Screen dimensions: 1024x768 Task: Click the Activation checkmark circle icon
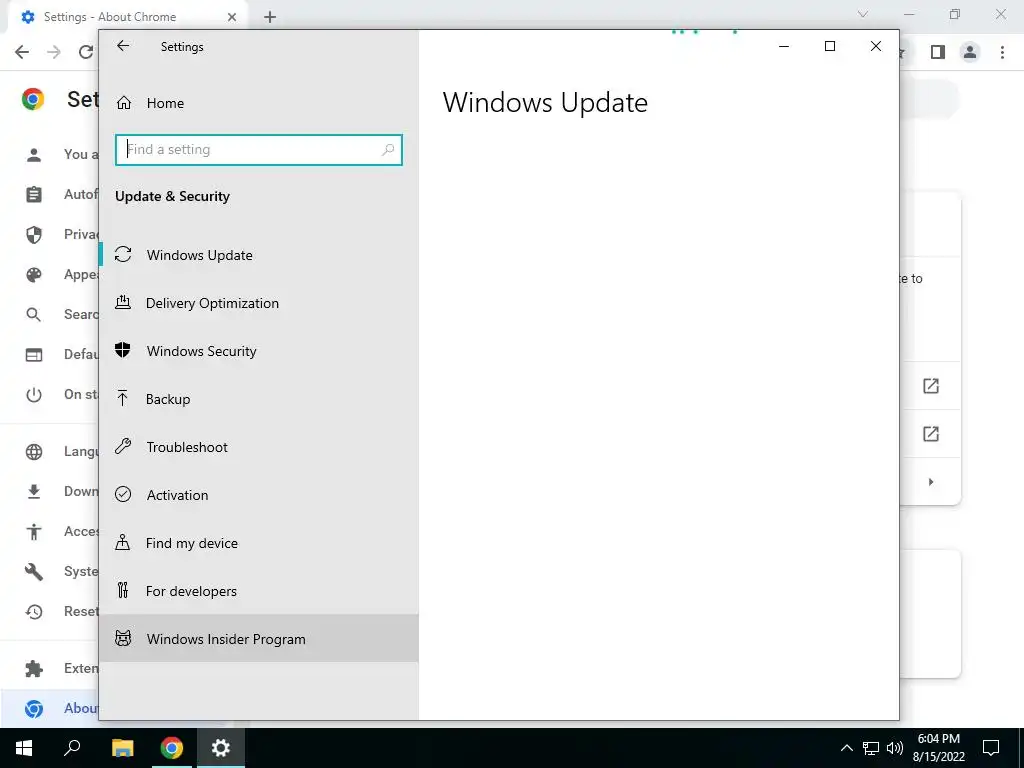pos(123,494)
